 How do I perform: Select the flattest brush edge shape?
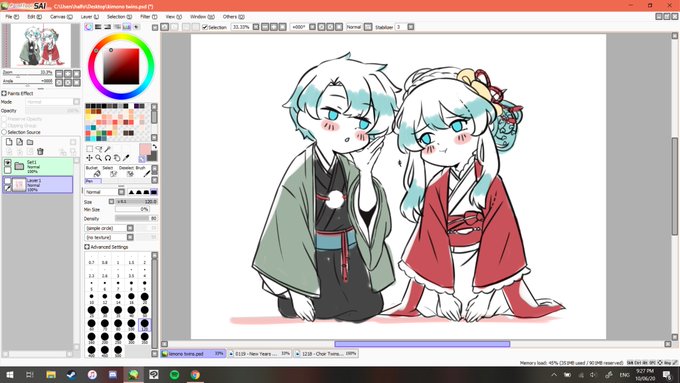tap(154, 192)
